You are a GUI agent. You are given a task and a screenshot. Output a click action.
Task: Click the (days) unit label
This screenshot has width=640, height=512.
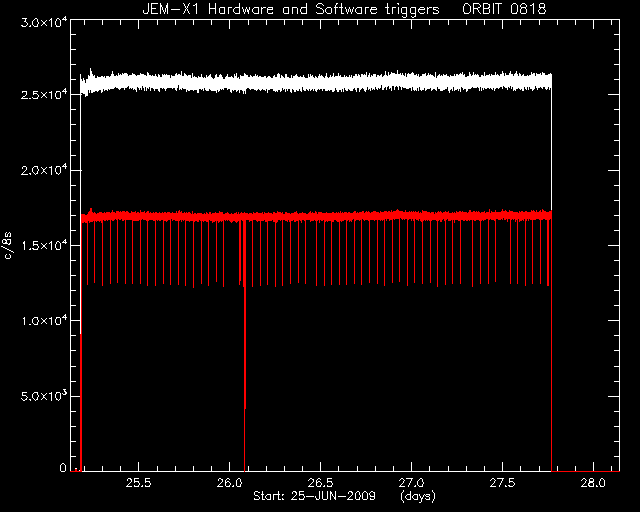pyautogui.click(x=418, y=496)
